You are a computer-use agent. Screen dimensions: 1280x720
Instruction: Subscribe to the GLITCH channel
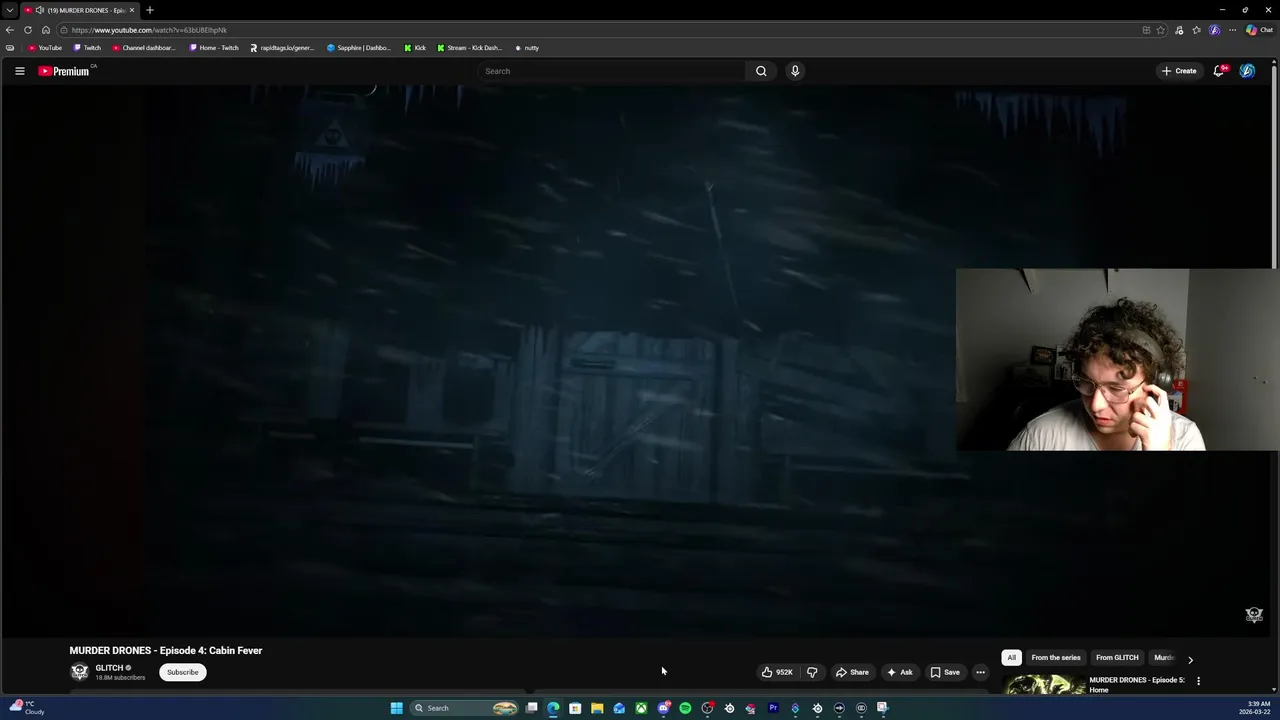pyautogui.click(x=182, y=672)
